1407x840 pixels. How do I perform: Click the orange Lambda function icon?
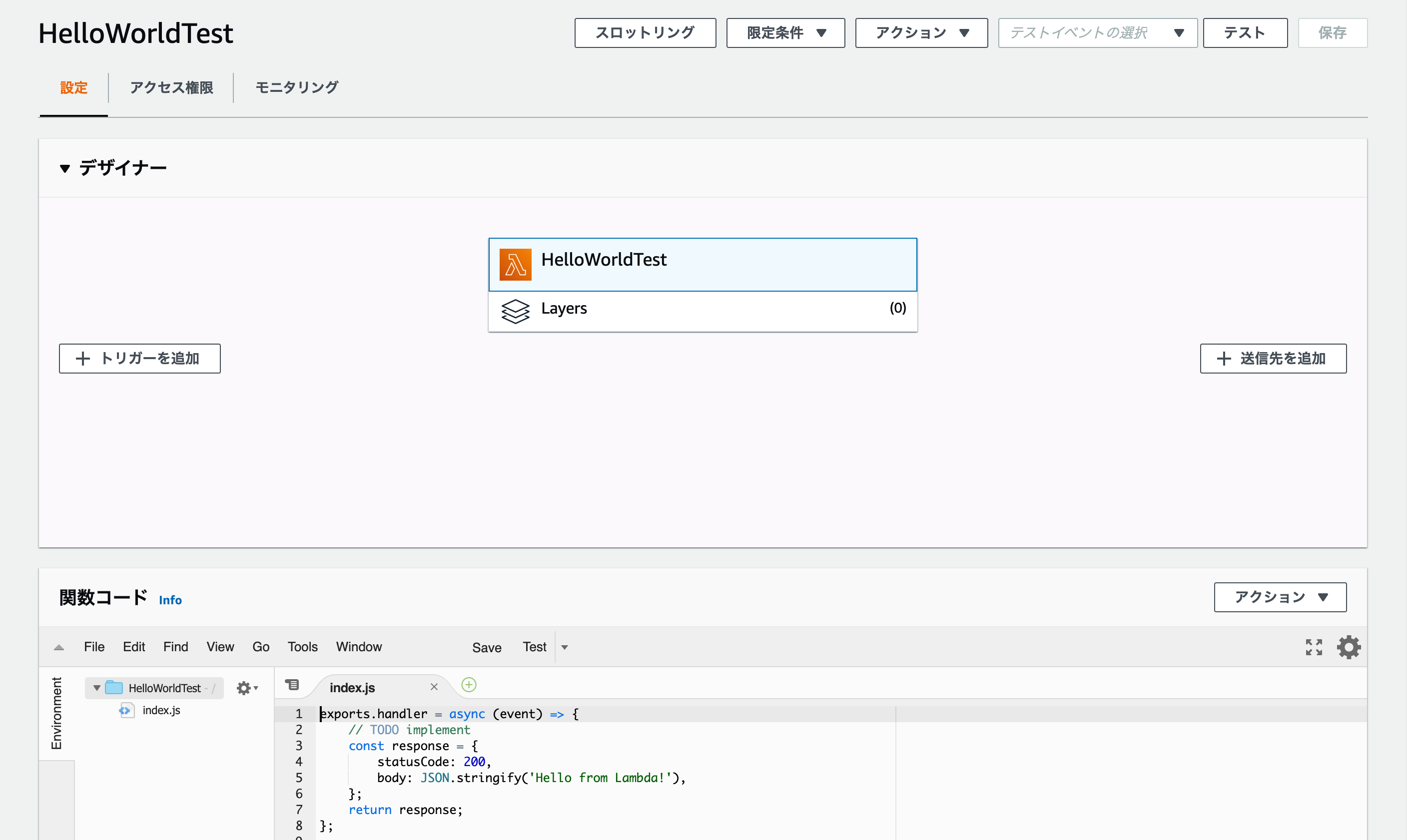[515, 264]
